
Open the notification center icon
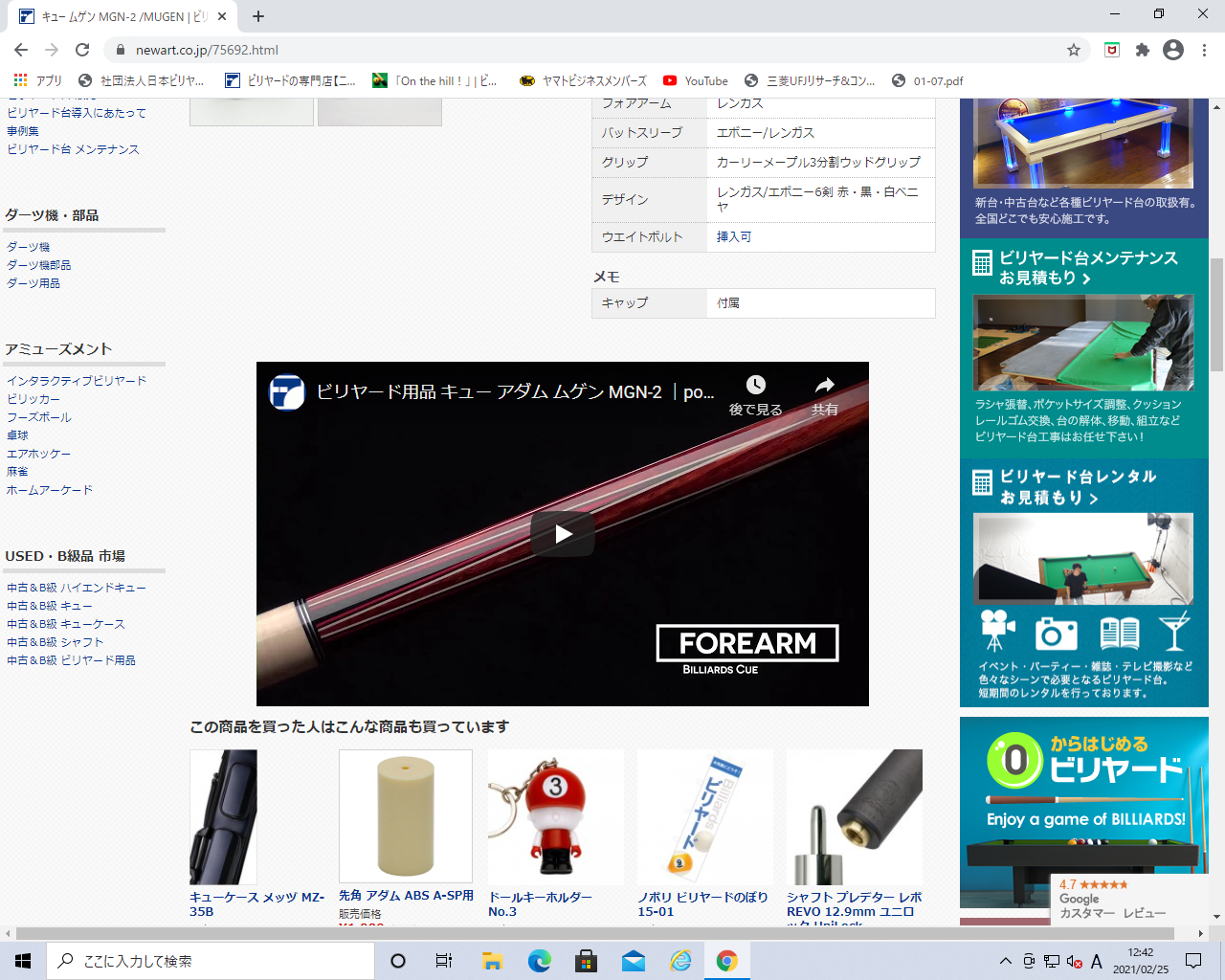coord(1193,961)
